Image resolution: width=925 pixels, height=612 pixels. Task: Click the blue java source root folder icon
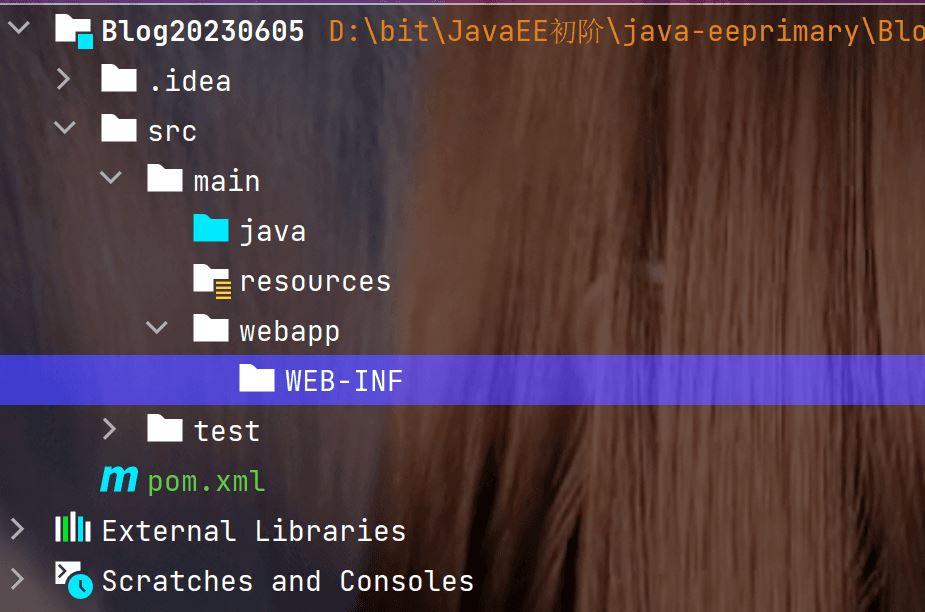click(x=211, y=230)
